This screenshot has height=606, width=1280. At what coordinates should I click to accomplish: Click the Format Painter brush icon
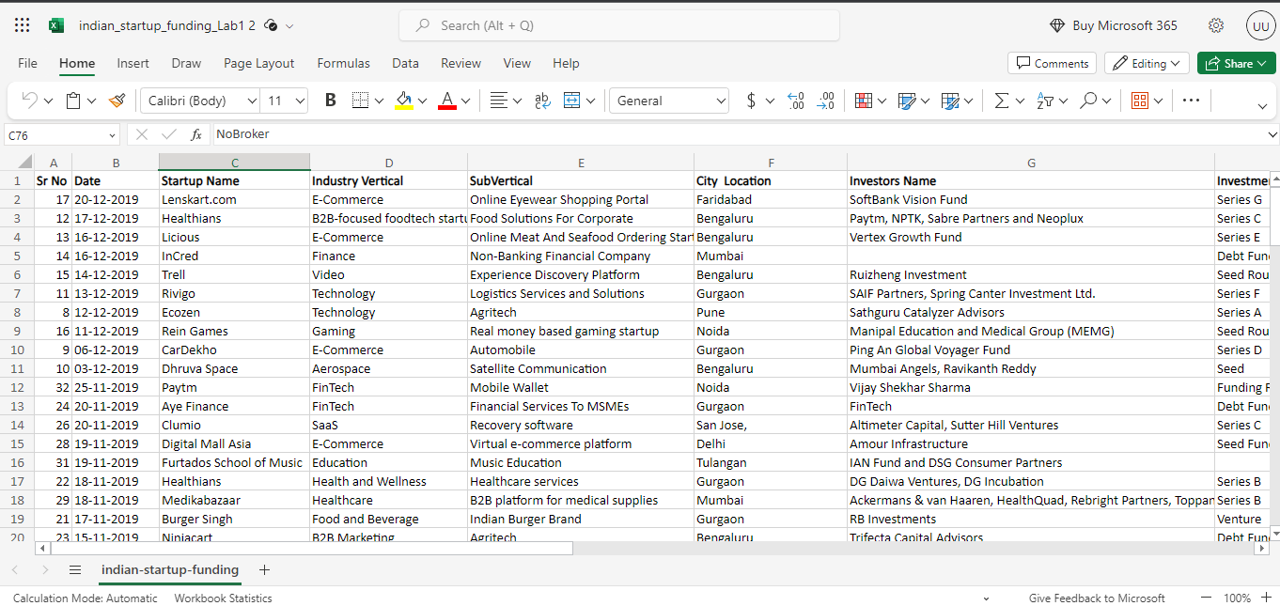point(117,101)
